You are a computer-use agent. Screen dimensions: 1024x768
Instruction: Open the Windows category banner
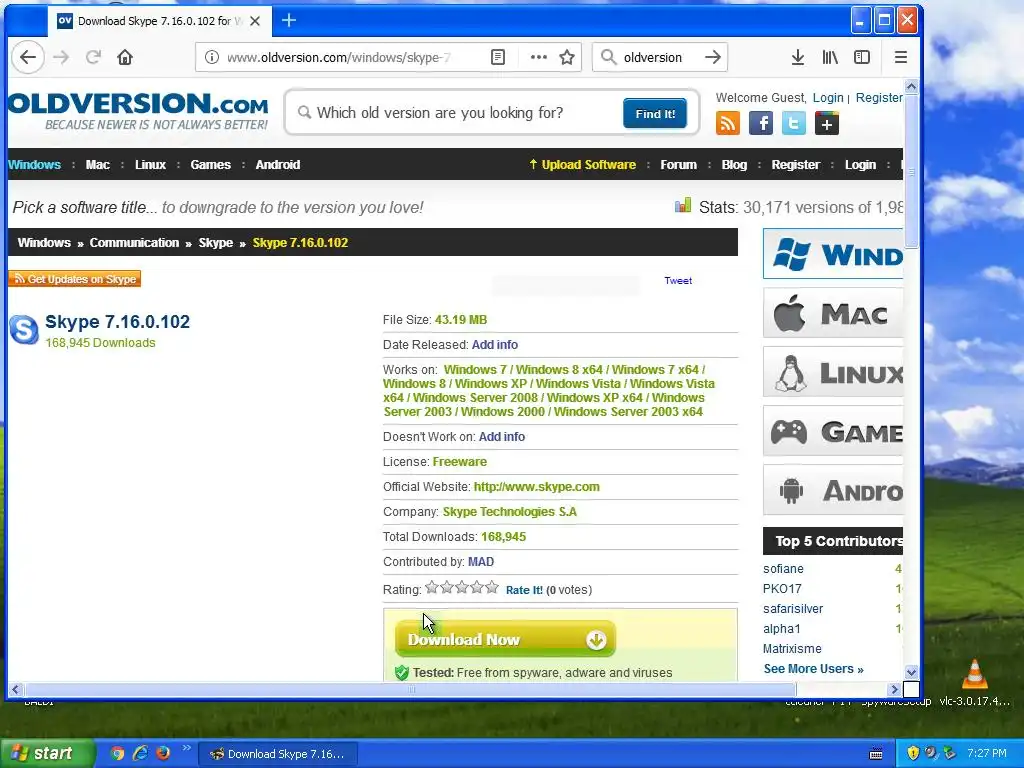[x=833, y=253]
